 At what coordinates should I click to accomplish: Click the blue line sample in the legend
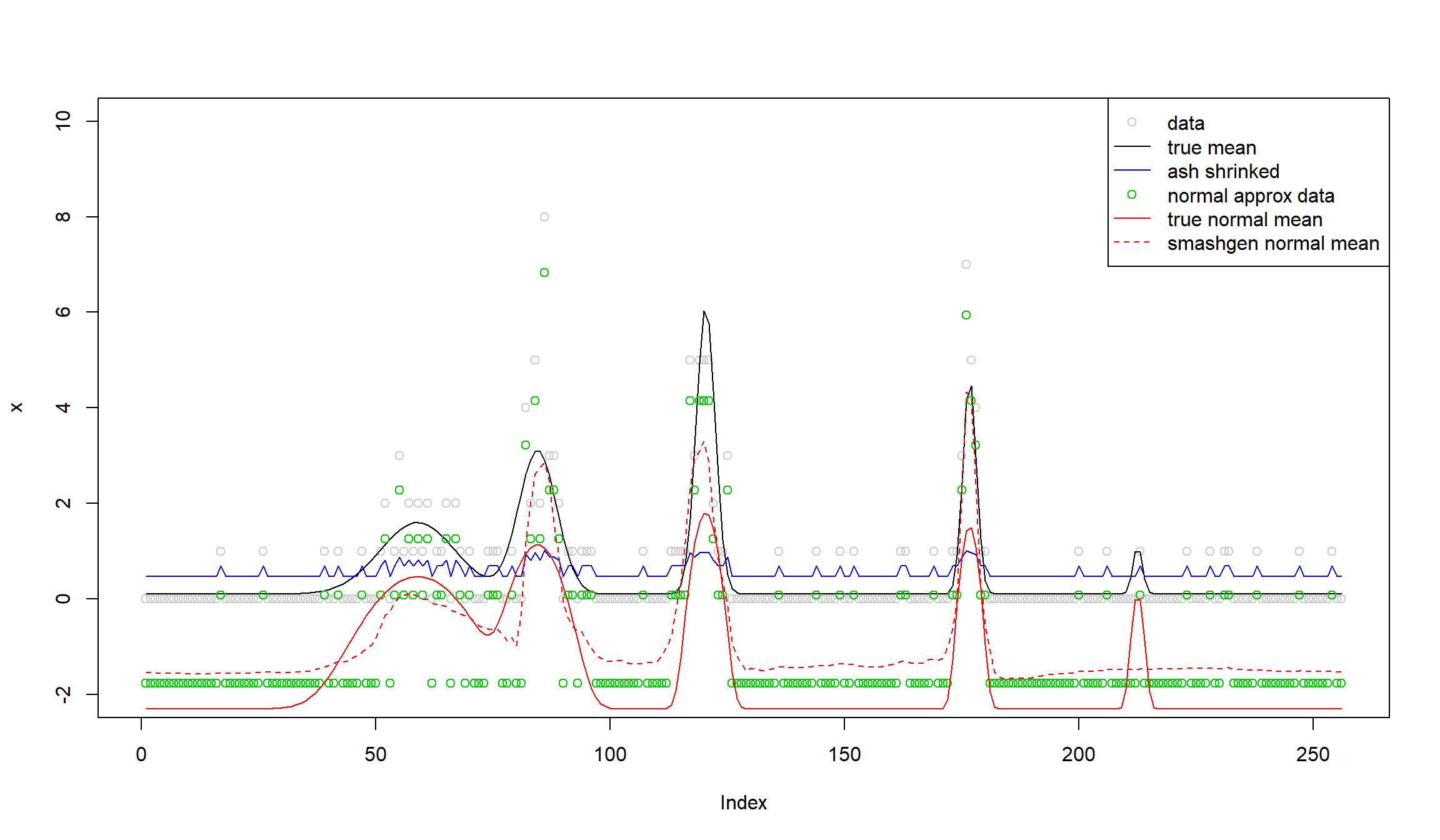pos(1131,171)
